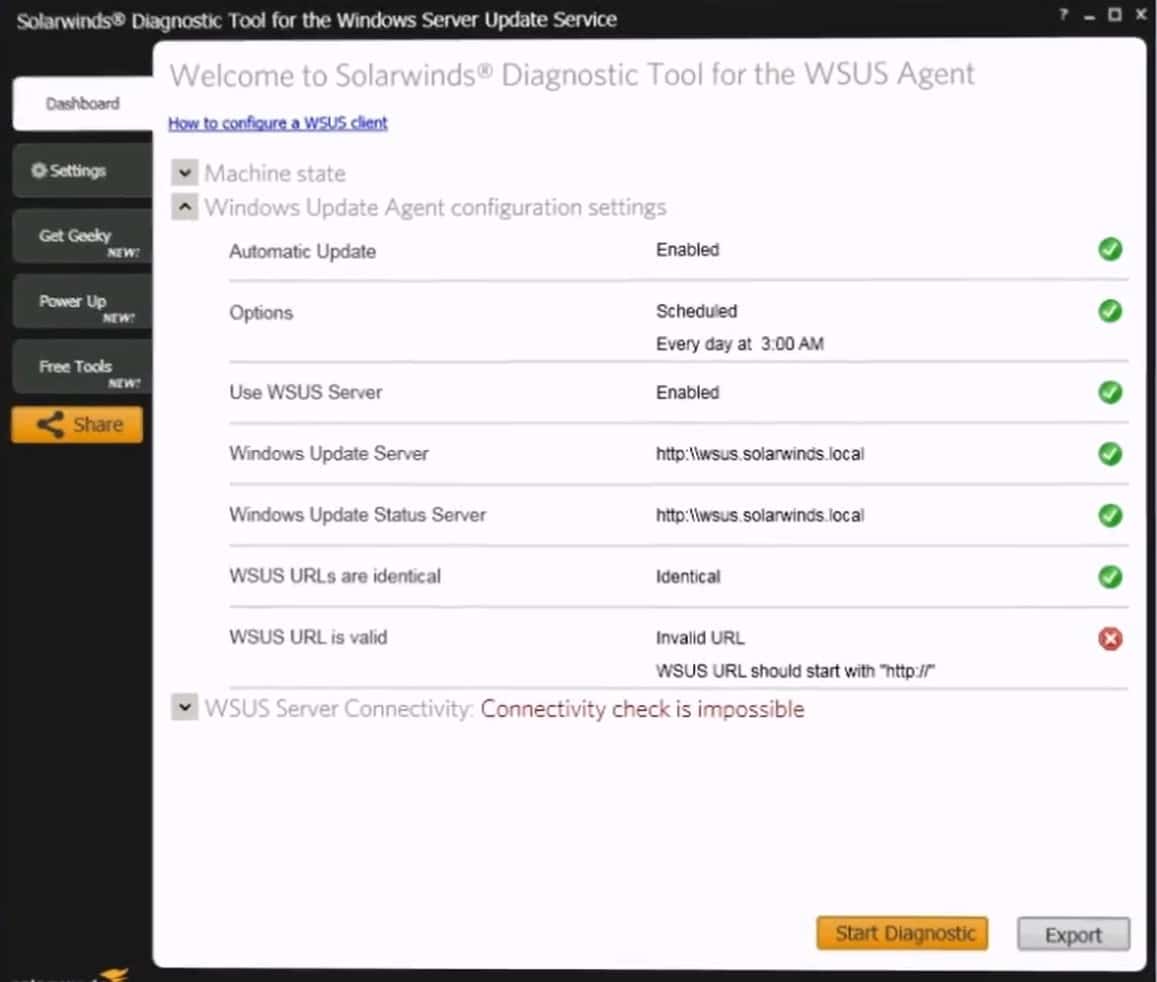Click the Export button

[1073, 935]
